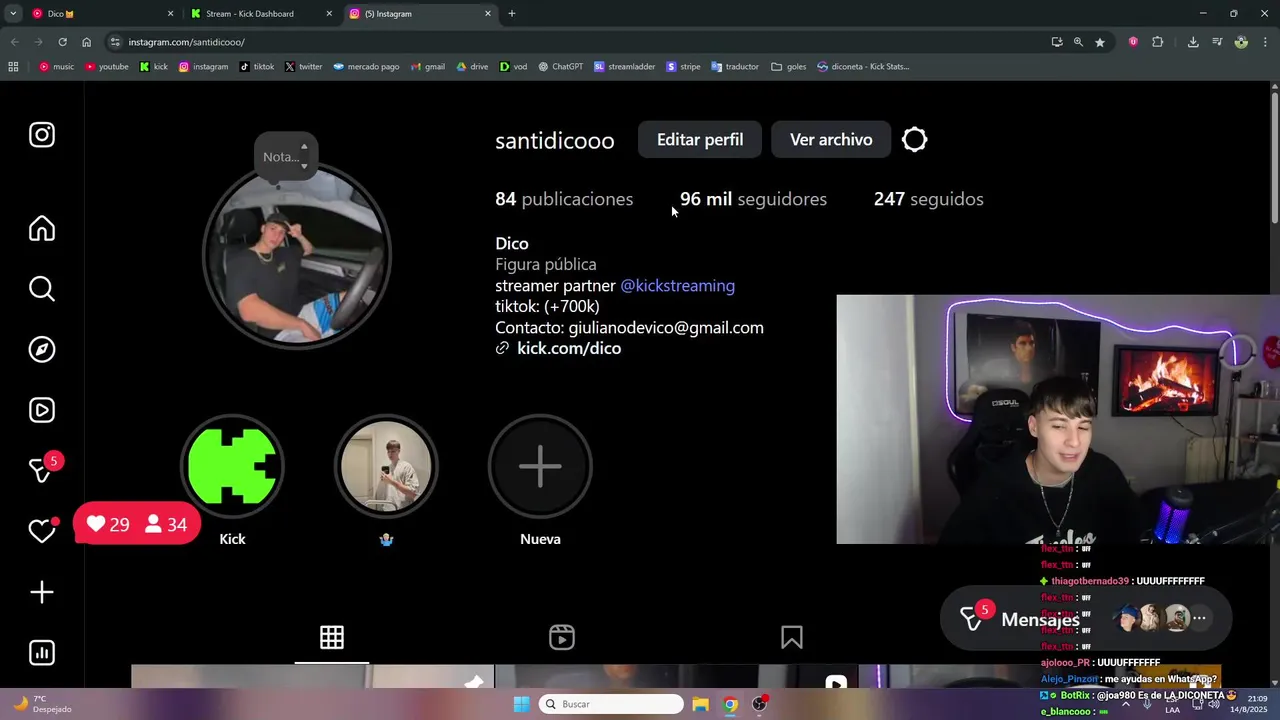Viewport: 1280px width, 720px height.
Task: Bookmark this page with star icon
Action: click(x=1100, y=42)
